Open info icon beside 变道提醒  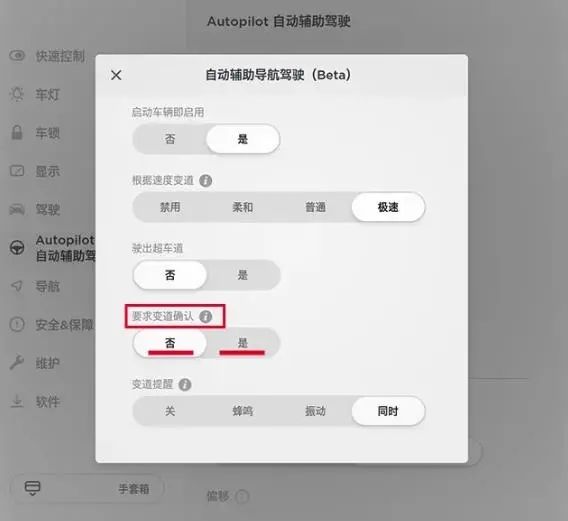coord(185,384)
